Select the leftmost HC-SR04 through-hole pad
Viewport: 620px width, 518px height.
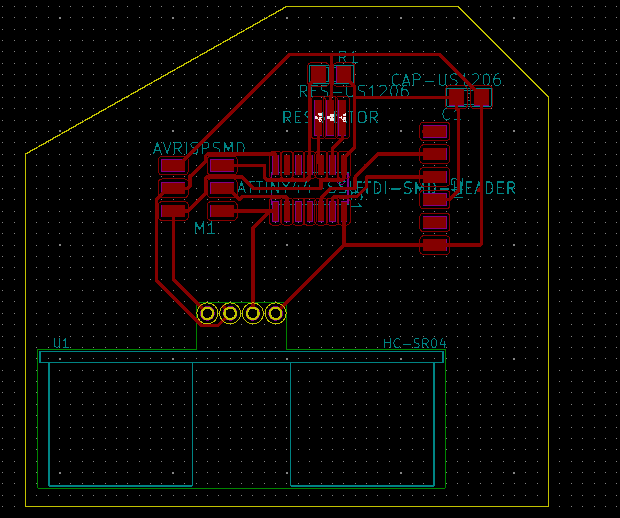pyautogui.click(x=207, y=314)
